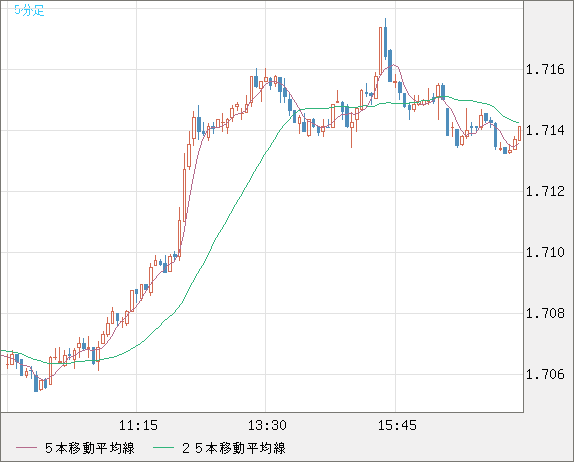Click the 1.714 price axis label
Viewport: 574px width, 462px height.
[545, 130]
